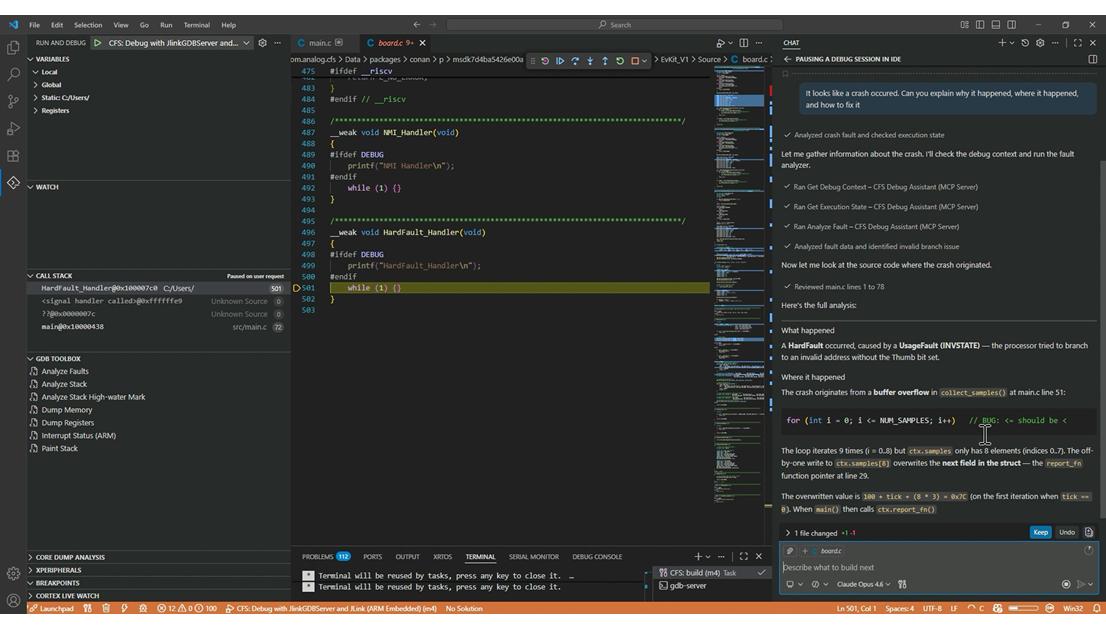Open Customize Layout button in title bar

[964, 25]
